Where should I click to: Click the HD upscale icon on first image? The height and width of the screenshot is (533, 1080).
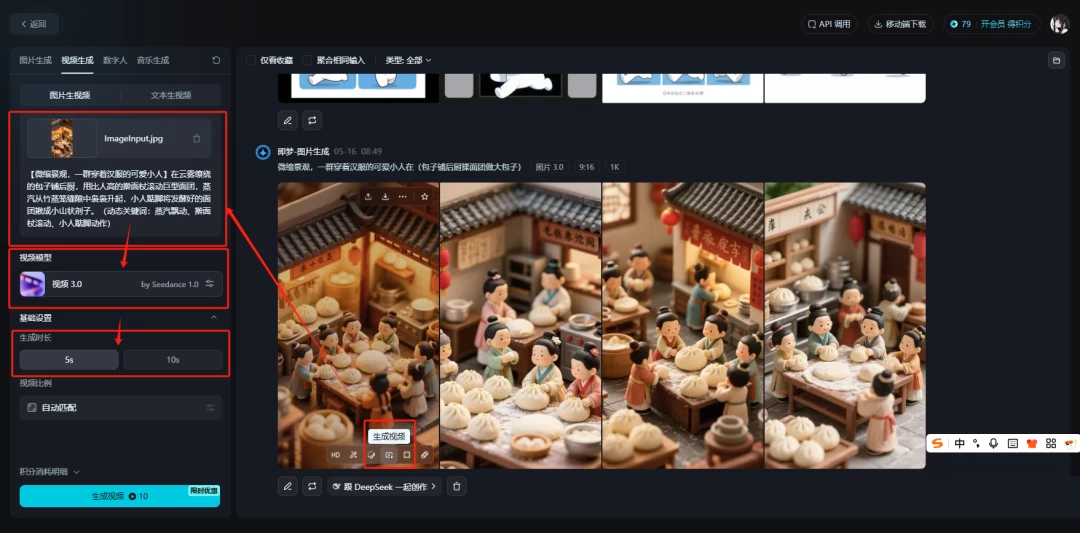click(x=336, y=455)
